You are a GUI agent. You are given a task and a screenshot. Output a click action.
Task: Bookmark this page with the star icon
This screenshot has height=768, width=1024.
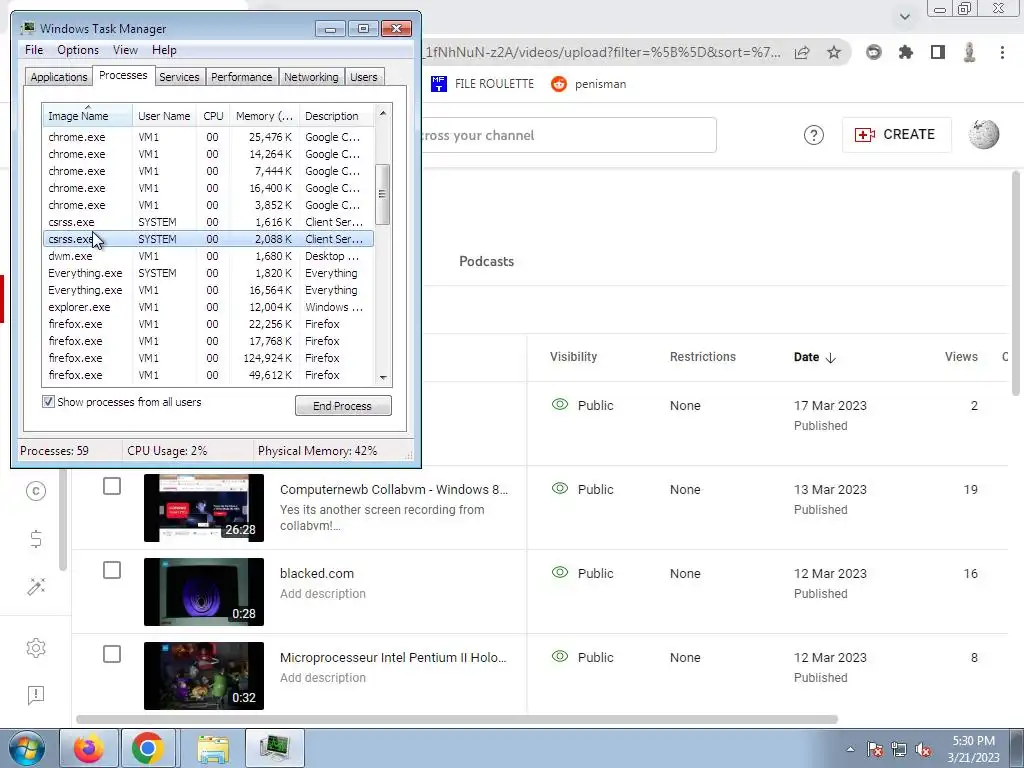pos(834,52)
